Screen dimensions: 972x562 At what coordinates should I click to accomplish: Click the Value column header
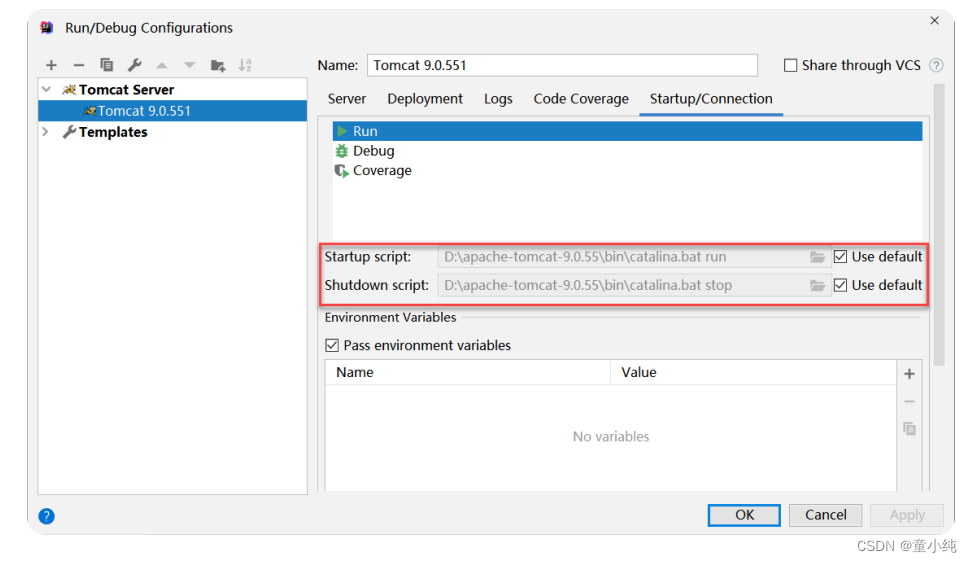[x=753, y=372]
